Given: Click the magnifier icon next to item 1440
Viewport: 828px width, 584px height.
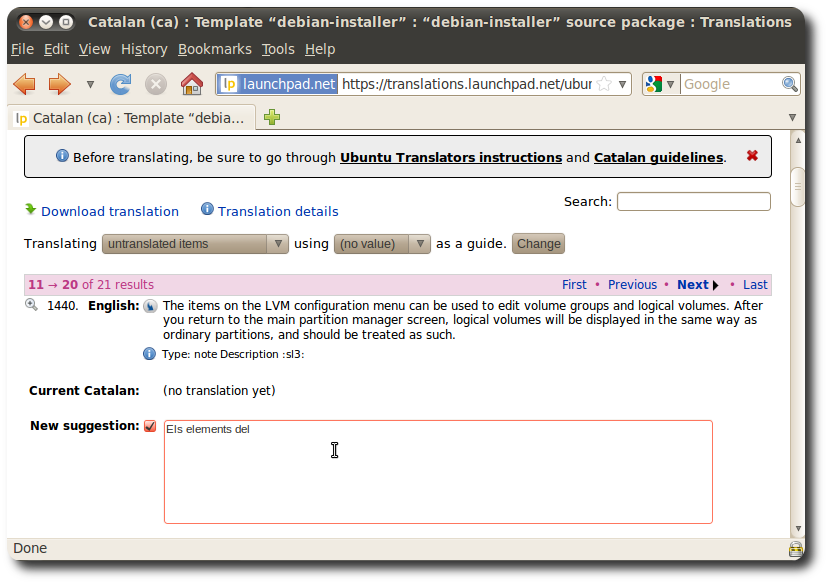Looking at the screenshot, I should pos(32,305).
